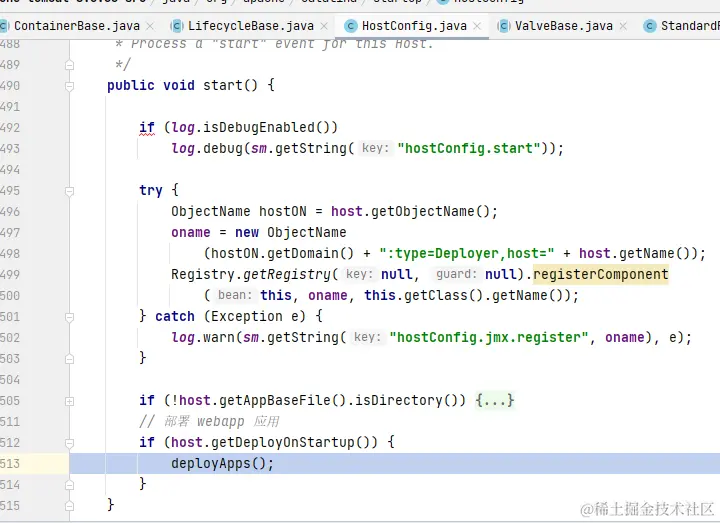The image size is (720, 523).
Task: Close the ValveBase.java tab
Action: pos(623,26)
